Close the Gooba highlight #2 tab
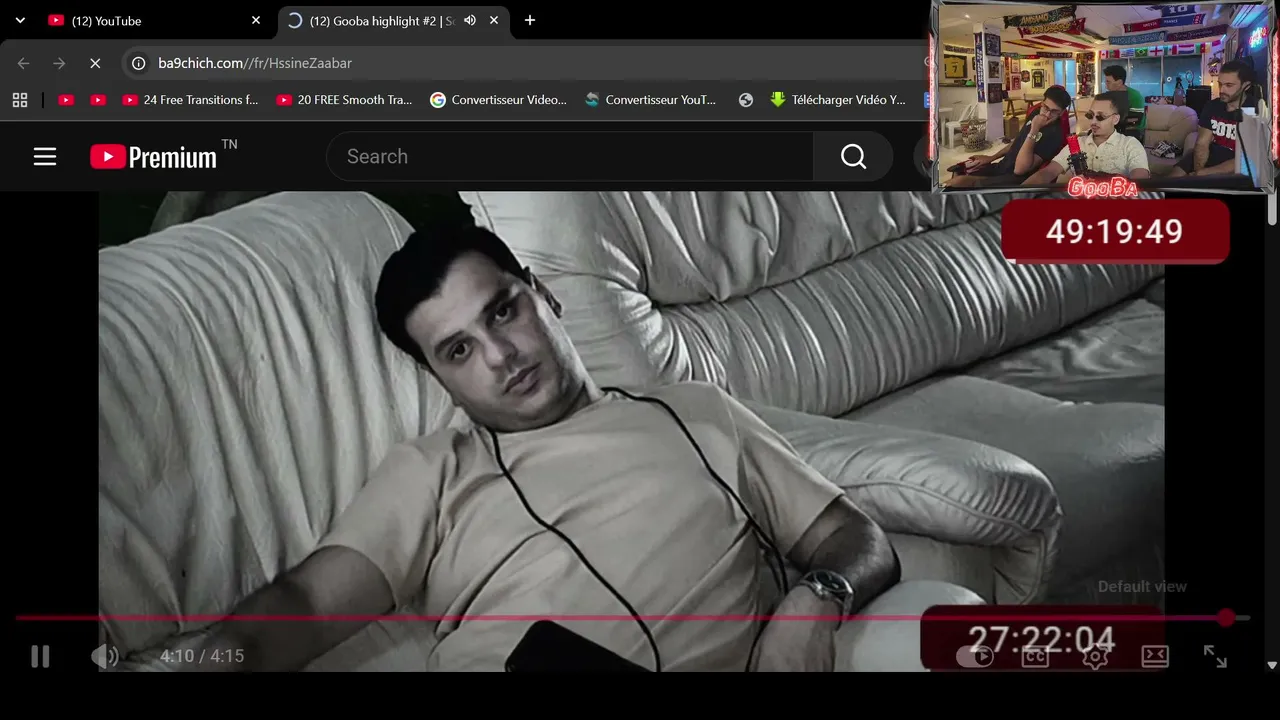This screenshot has width=1280, height=720. tap(494, 20)
